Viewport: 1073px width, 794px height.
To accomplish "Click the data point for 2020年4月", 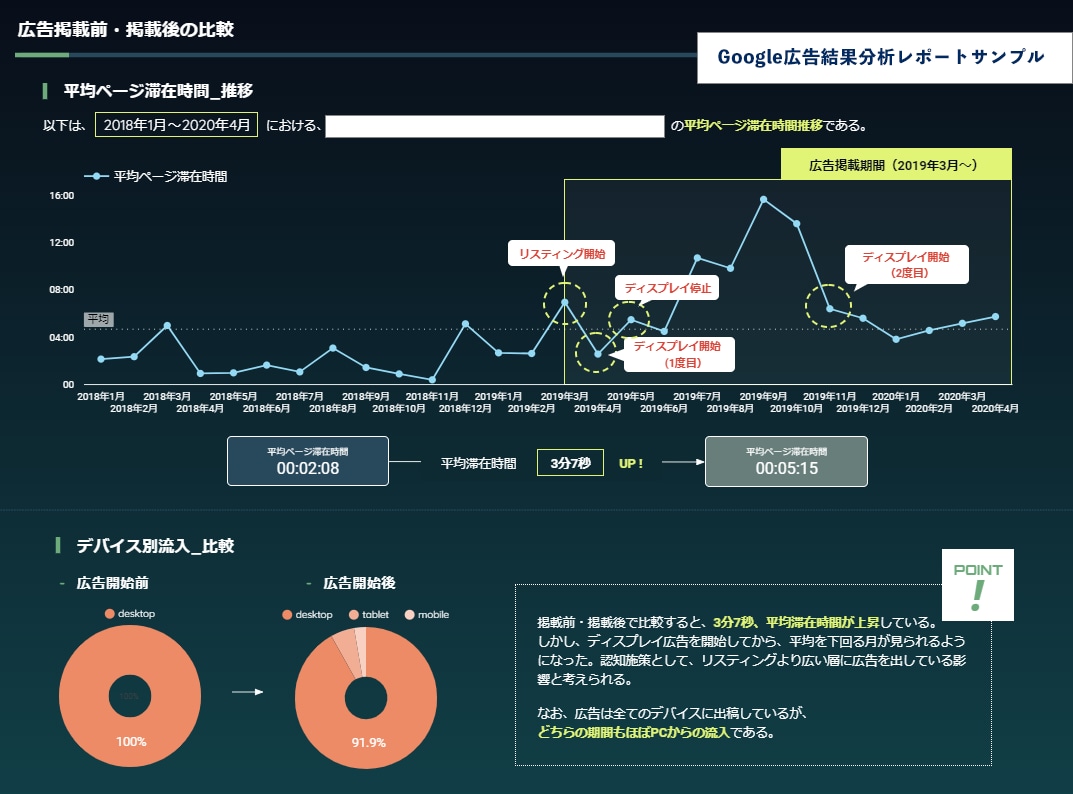I will click(996, 317).
